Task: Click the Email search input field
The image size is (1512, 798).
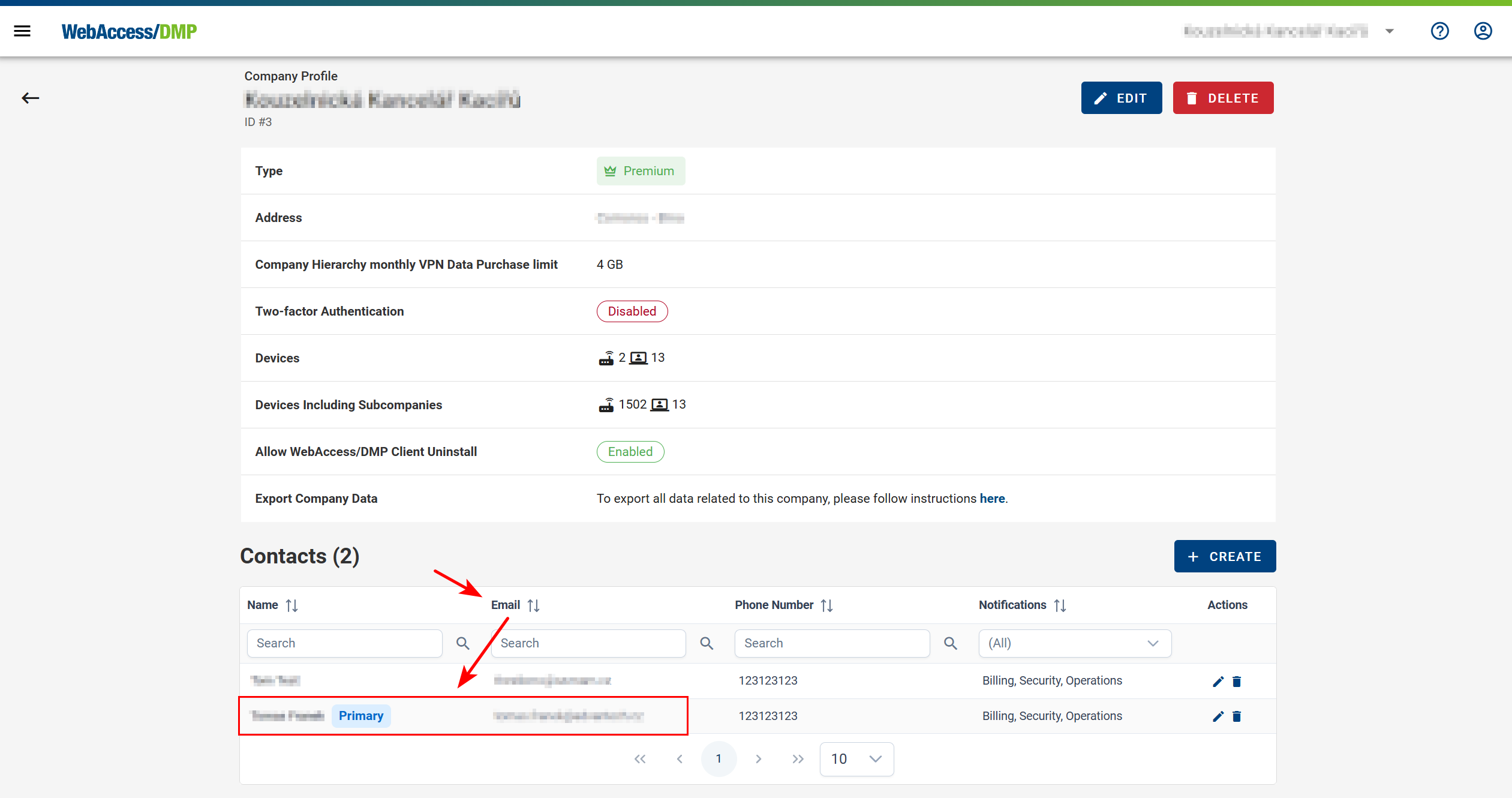Action: (588, 643)
